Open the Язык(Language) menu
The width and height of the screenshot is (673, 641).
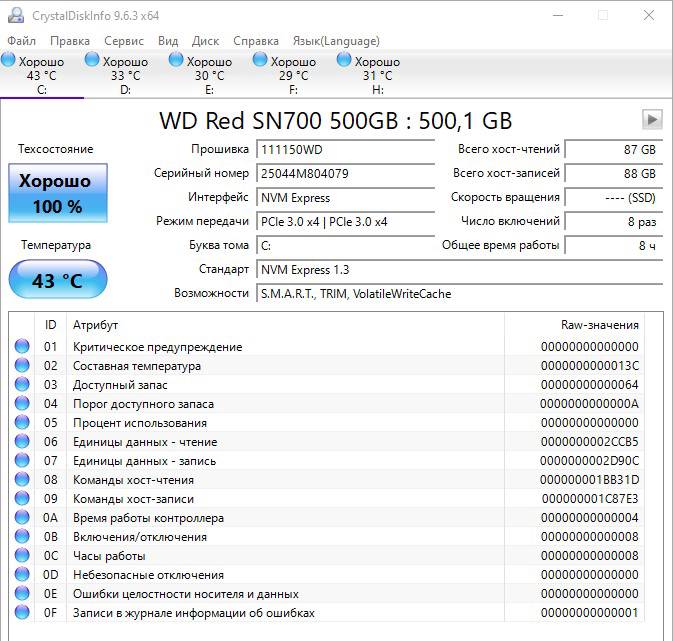pos(336,41)
